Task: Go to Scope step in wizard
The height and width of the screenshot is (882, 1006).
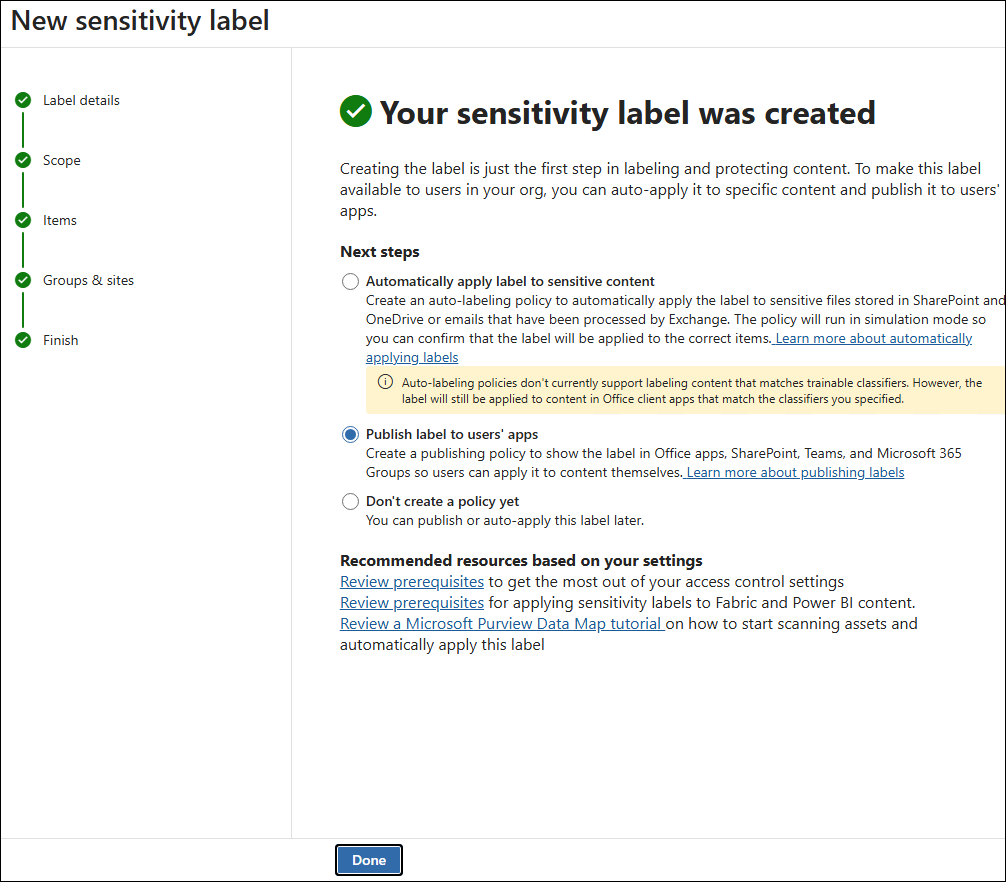Action: pos(62,160)
